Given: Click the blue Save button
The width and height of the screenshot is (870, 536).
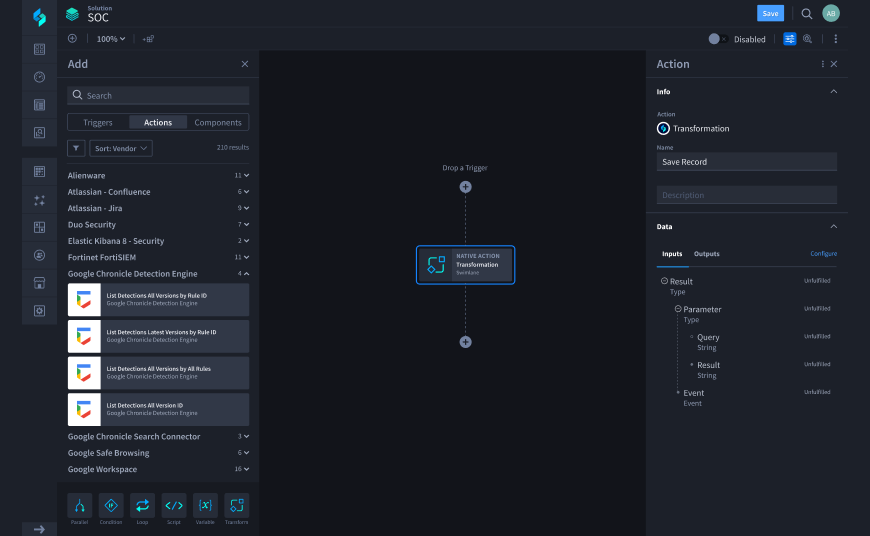Looking at the screenshot, I should 770,13.
